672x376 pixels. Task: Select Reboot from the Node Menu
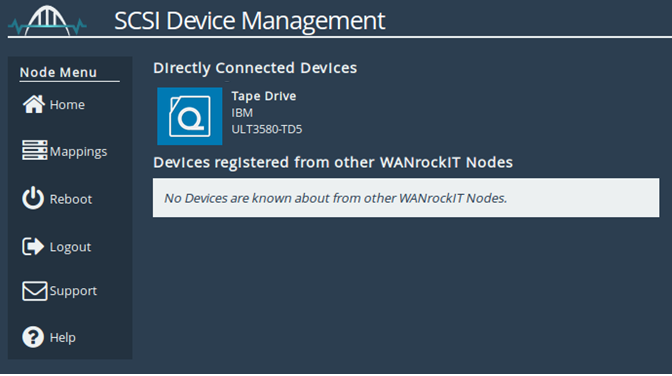(71, 199)
